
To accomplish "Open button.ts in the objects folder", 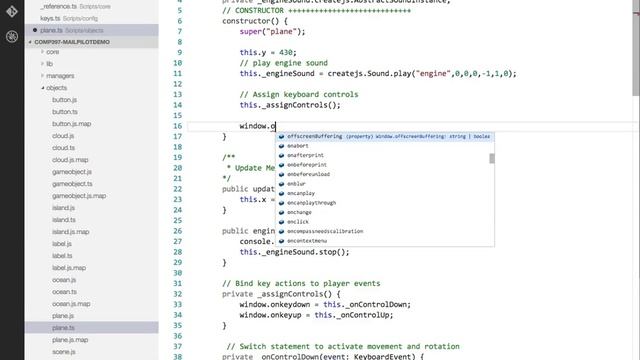I will click(x=64, y=111).
